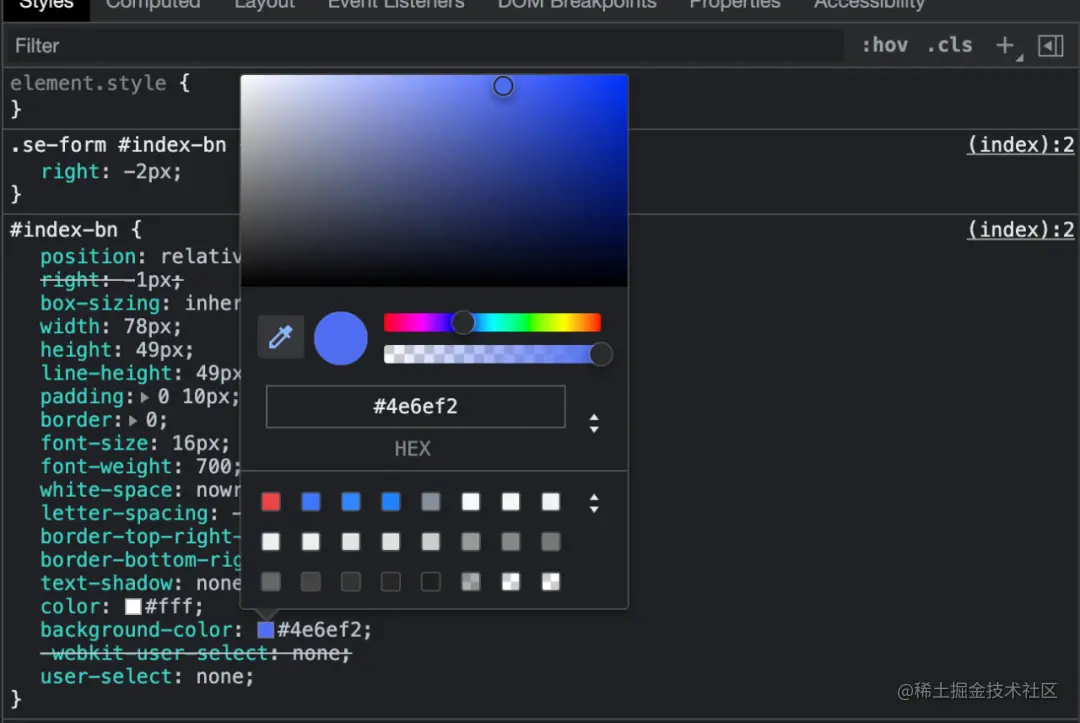The height and width of the screenshot is (723, 1080).
Task: Click the 'white-space' property name
Action: (106, 490)
